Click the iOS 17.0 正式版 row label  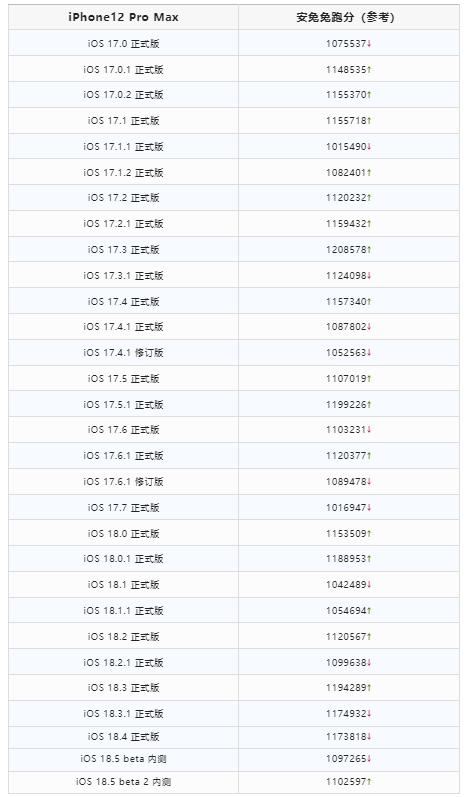pos(123,44)
